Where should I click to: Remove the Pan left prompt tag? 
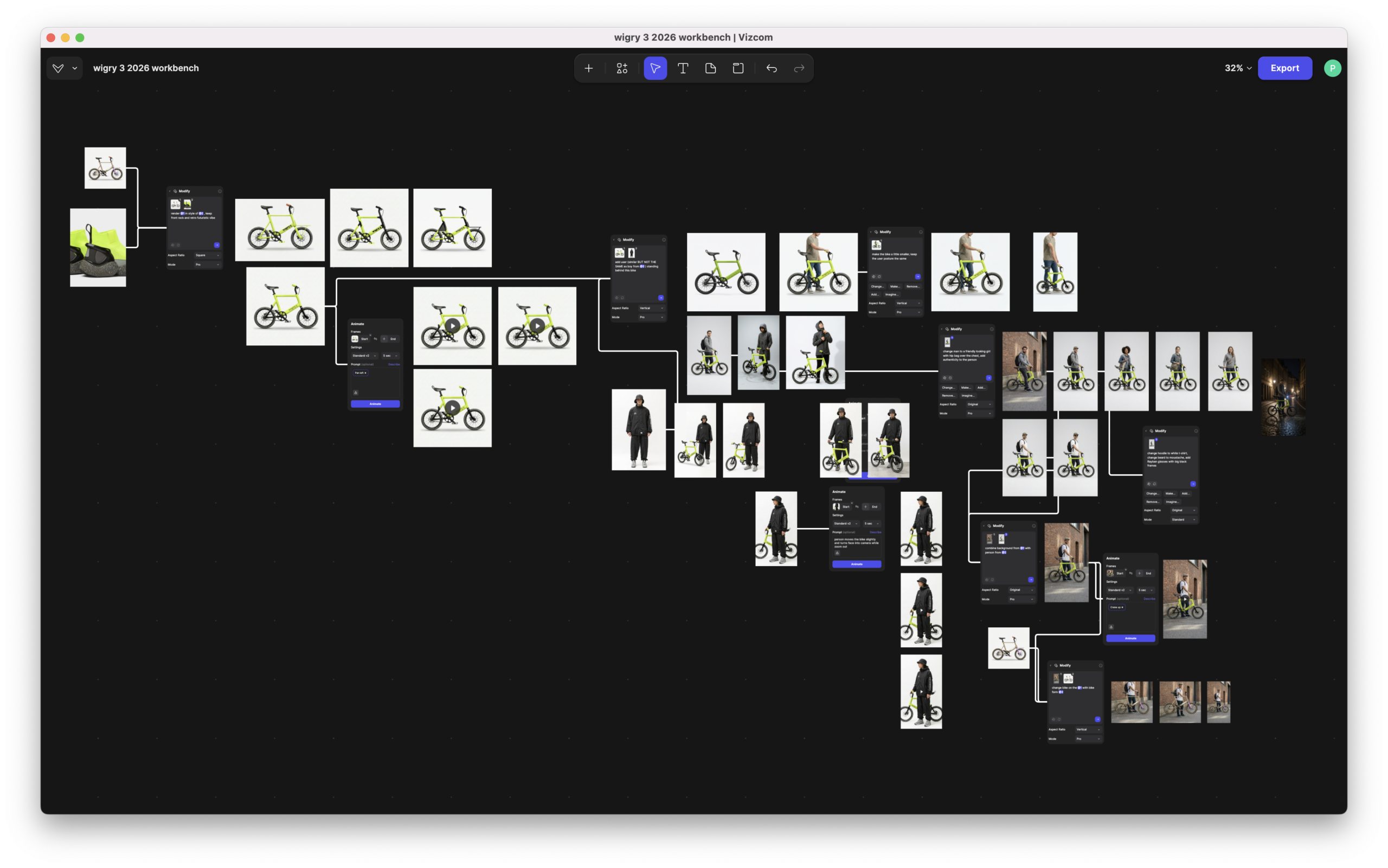(x=365, y=373)
